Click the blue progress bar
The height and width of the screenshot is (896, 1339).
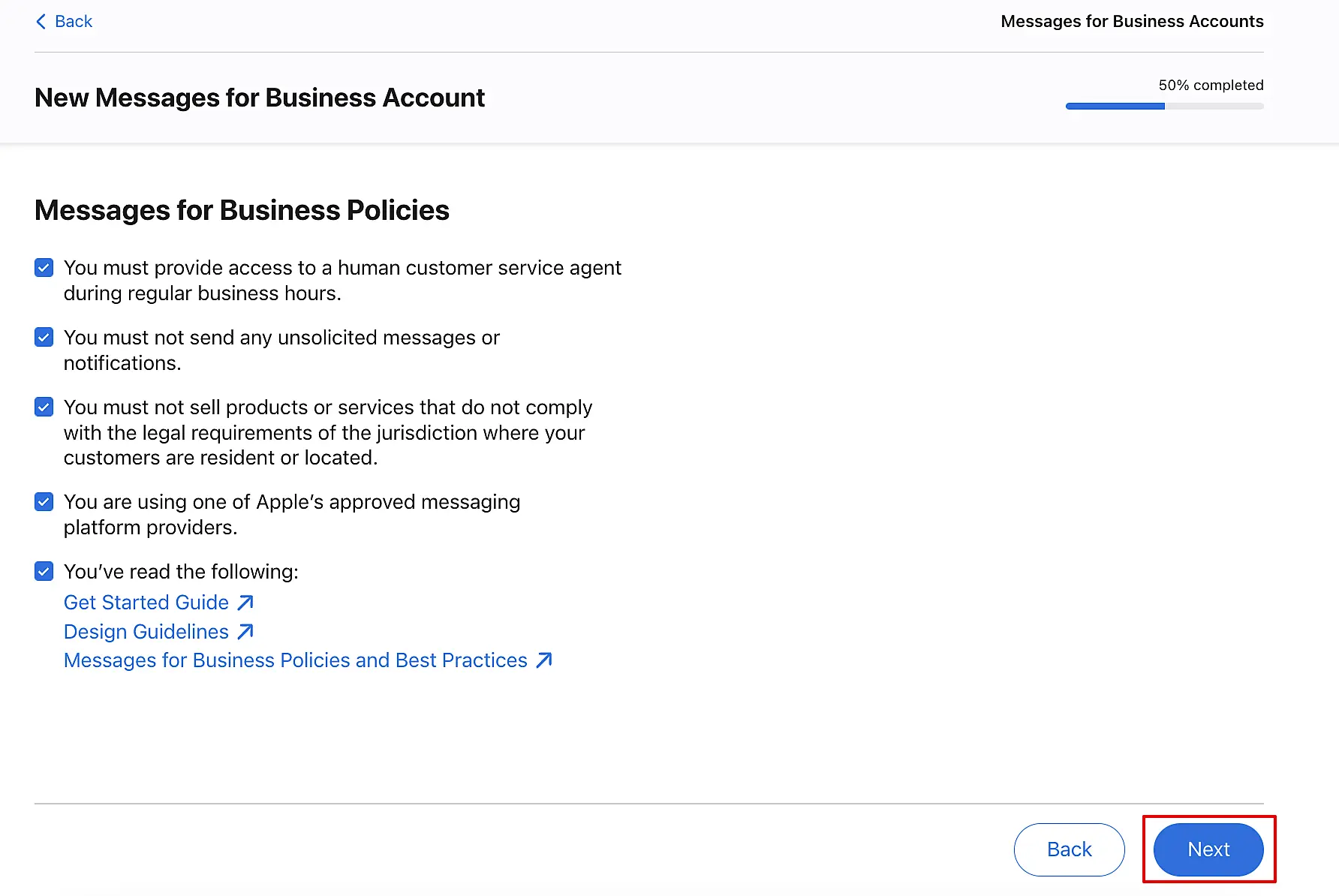click(x=1115, y=107)
